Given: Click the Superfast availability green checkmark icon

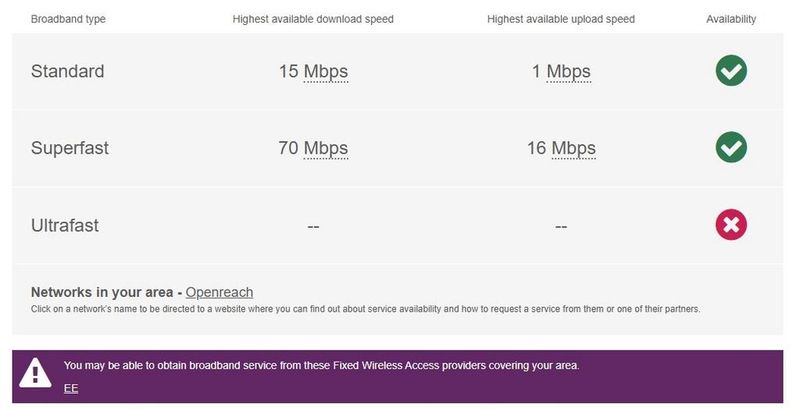Looking at the screenshot, I should (x=731, y=148).
